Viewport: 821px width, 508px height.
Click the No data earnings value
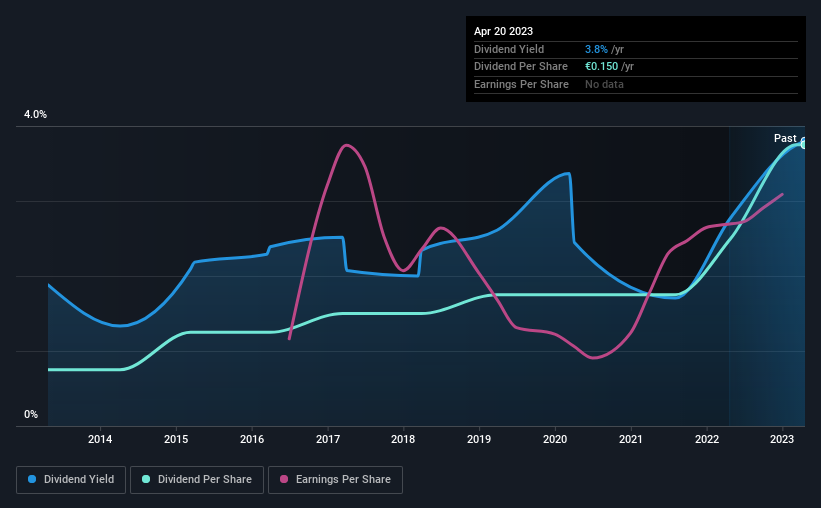(x=604, y=84)
